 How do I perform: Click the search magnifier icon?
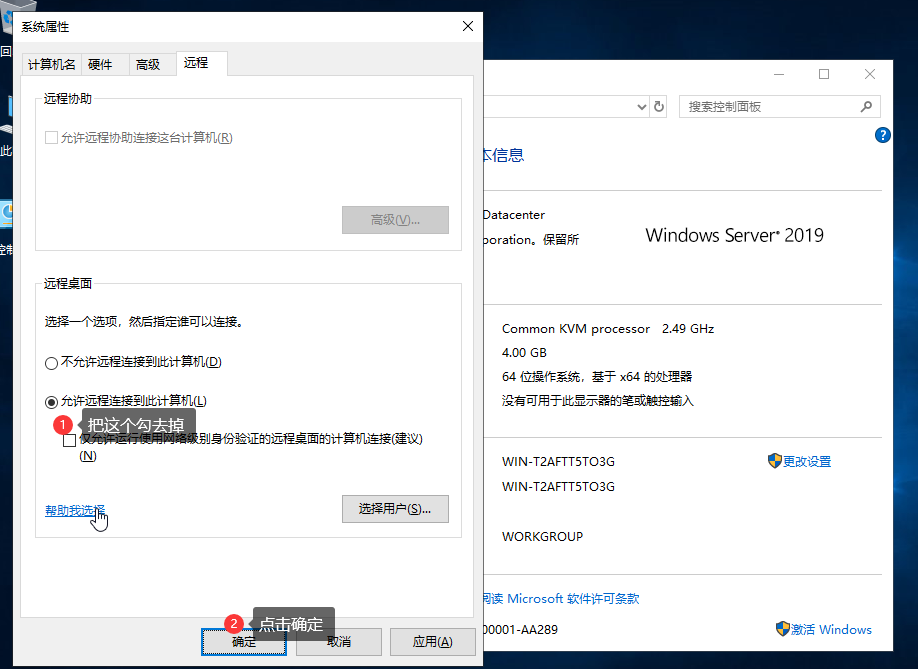click(x=866, y=107)
